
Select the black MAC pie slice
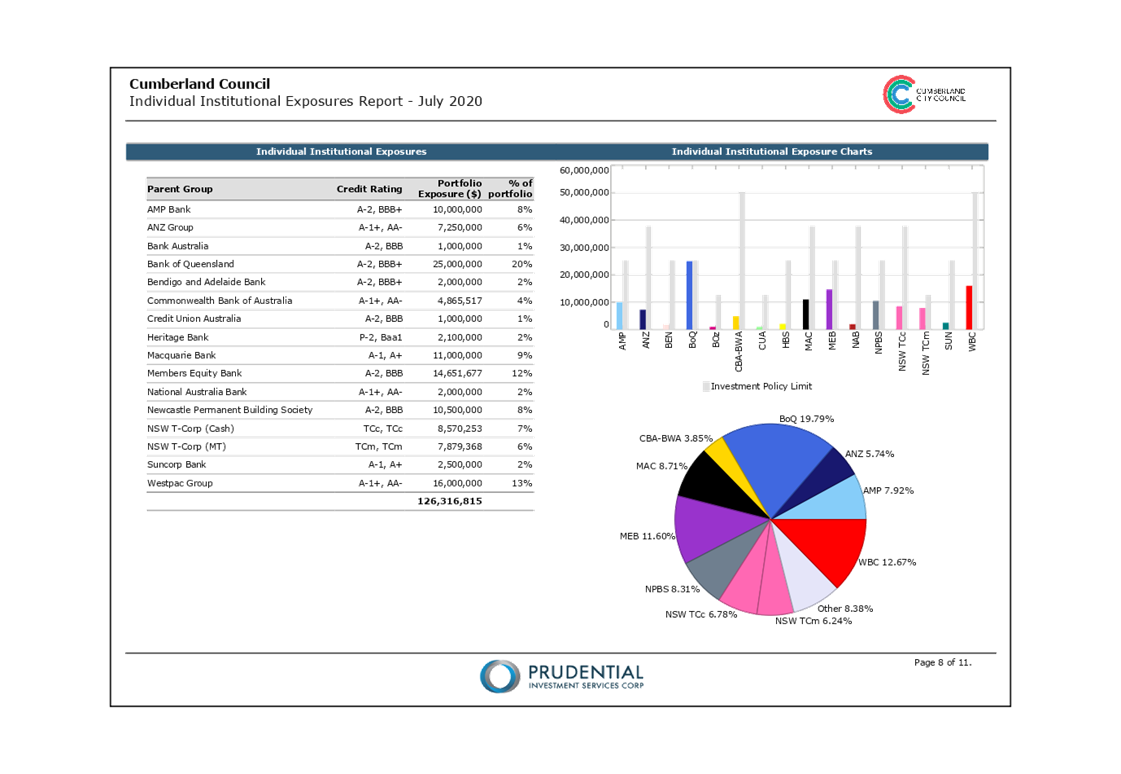pyautogui.click(x=715, y=479)
